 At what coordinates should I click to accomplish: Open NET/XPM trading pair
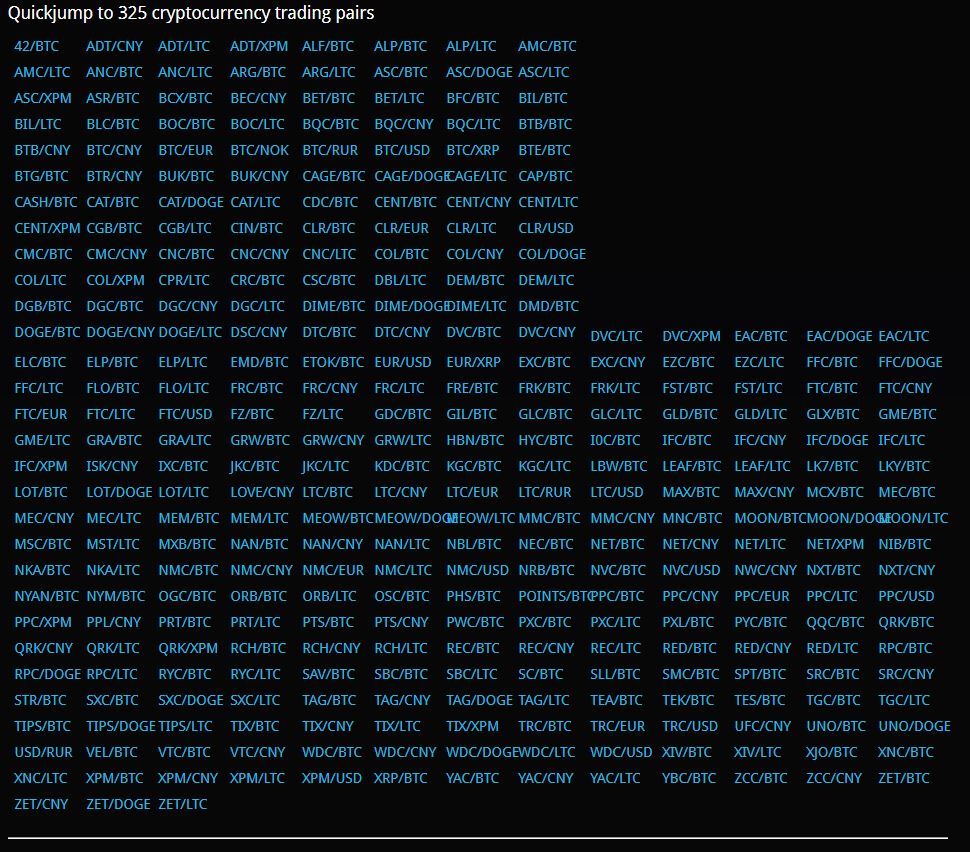pos(835,544)
